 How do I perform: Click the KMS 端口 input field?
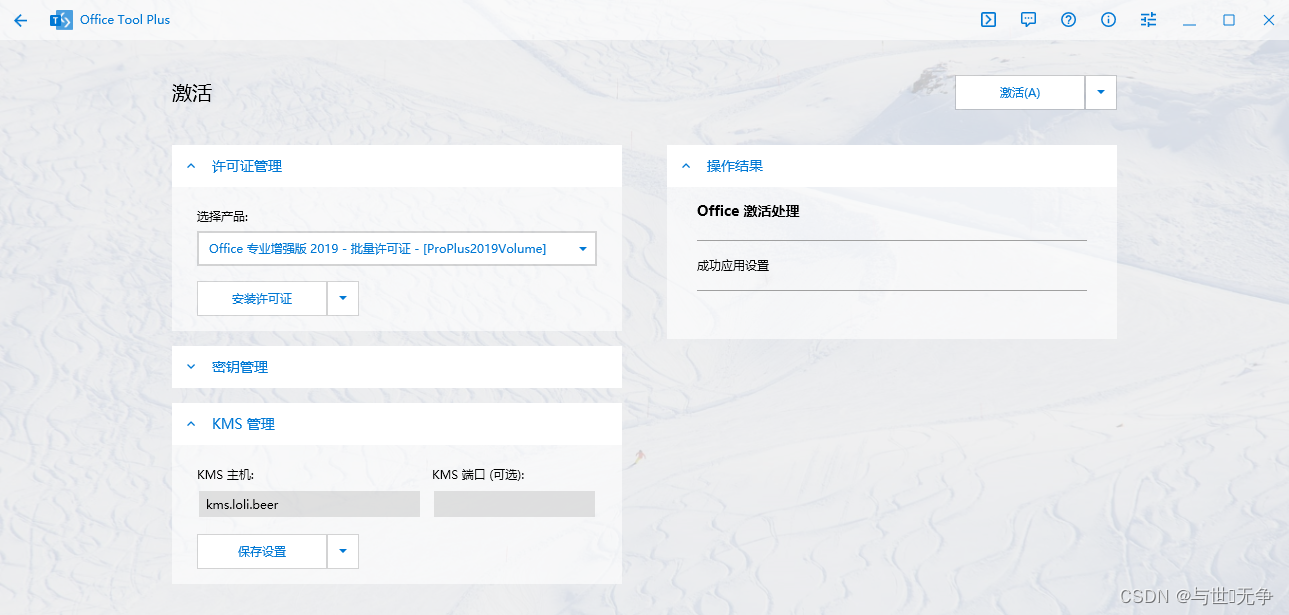[514, 504]
